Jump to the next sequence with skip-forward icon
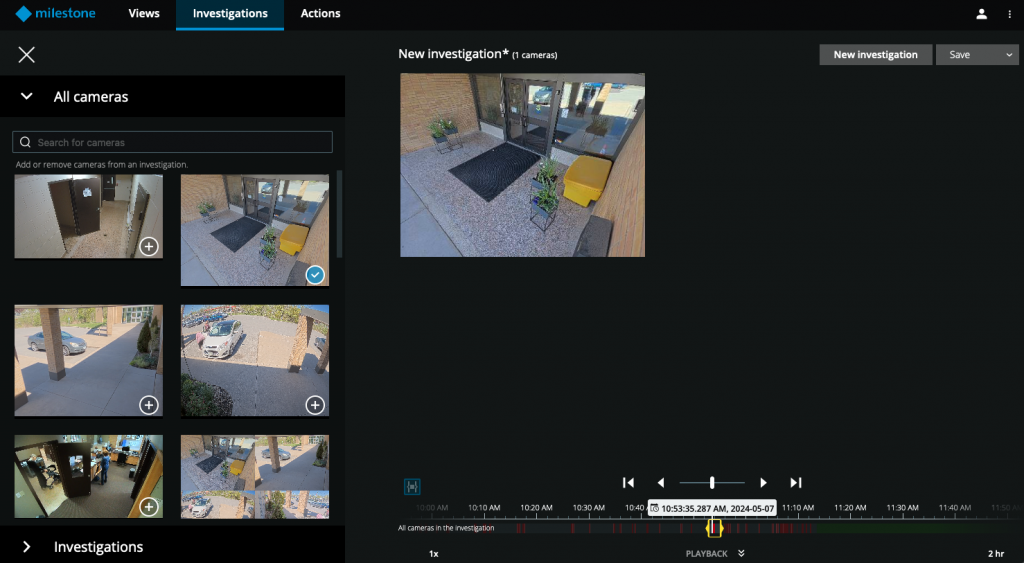The image size is (1024, 563). (796, 483)
